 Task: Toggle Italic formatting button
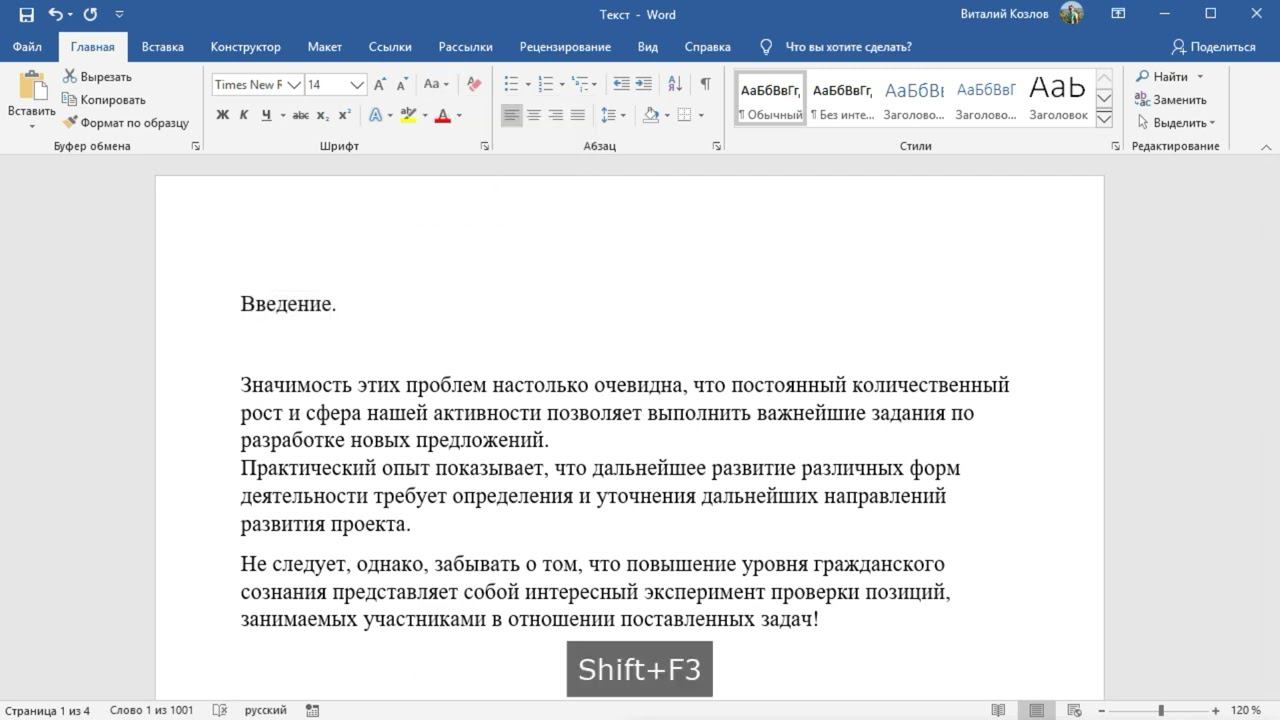coord(244,115)
